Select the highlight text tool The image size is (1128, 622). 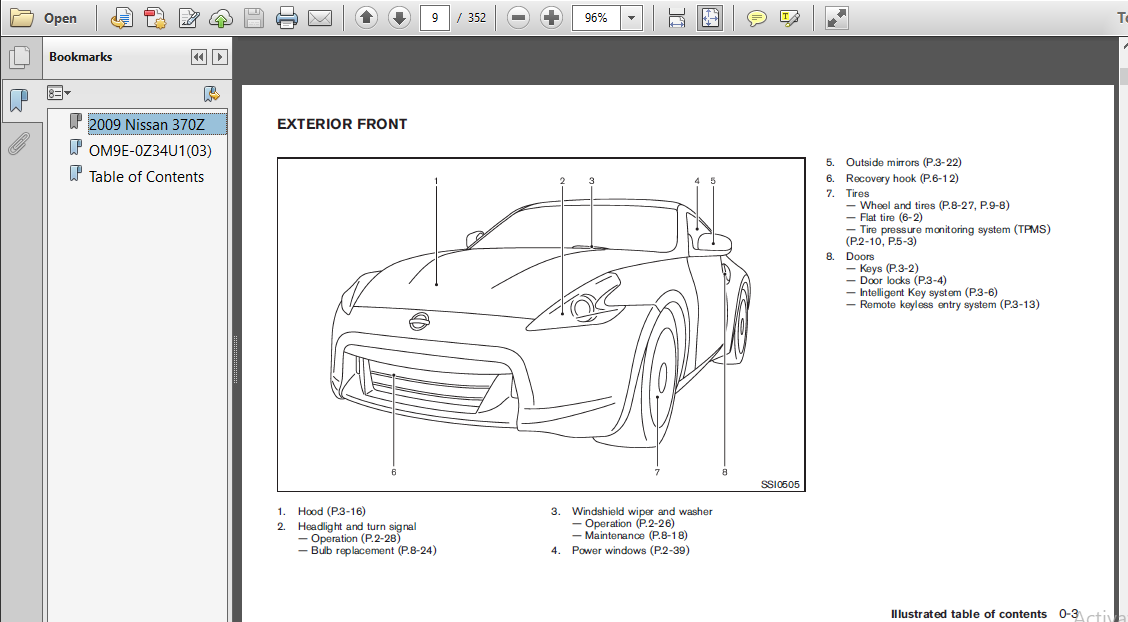coord(789,18)
